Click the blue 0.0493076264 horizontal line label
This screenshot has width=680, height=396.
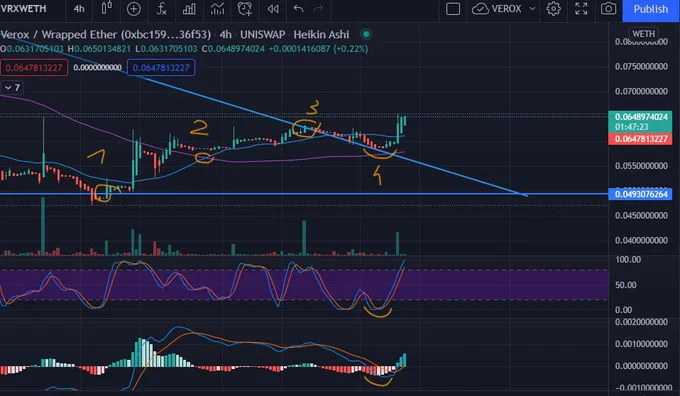pos(641,194)
